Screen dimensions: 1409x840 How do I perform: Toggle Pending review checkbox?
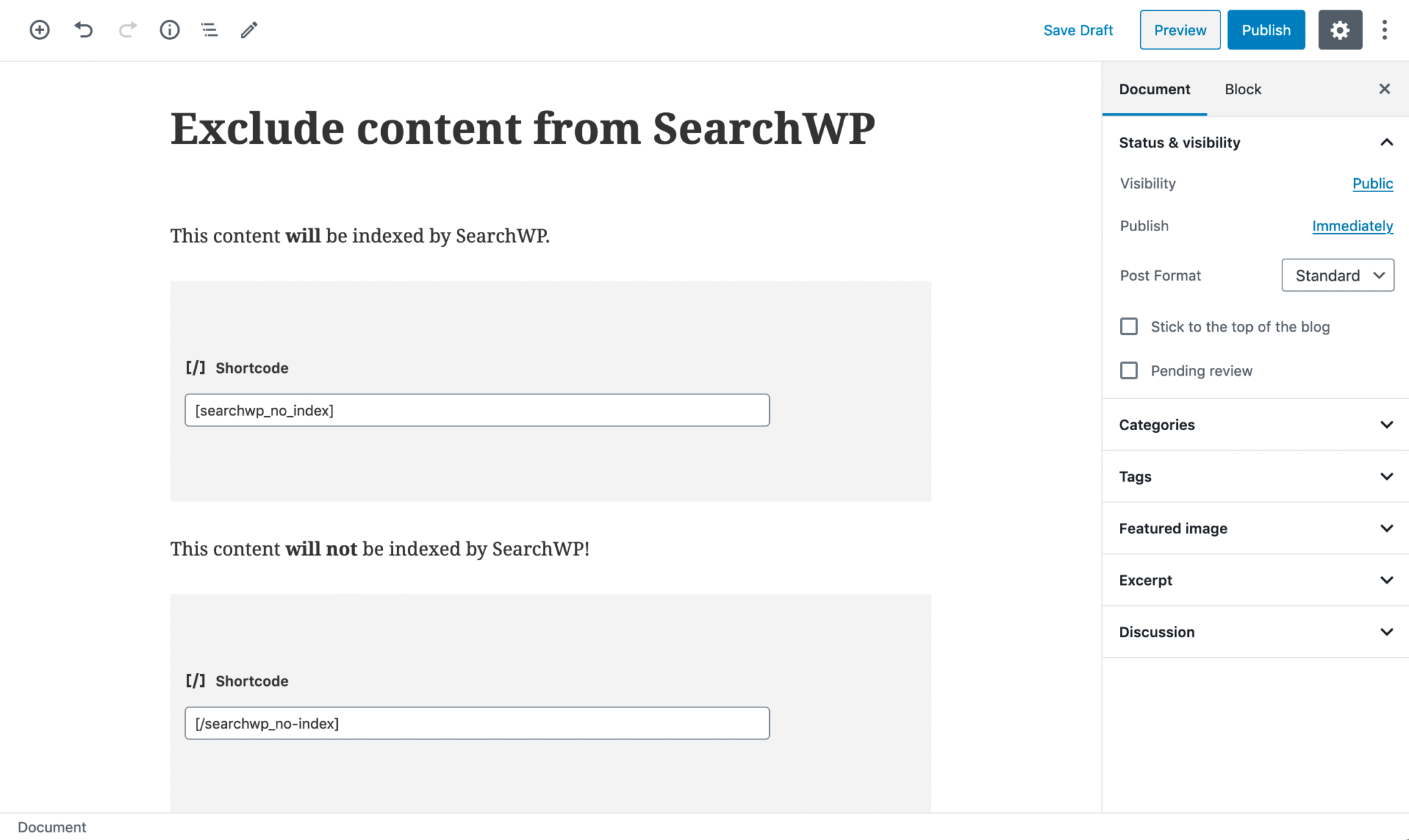[1127, 370]
